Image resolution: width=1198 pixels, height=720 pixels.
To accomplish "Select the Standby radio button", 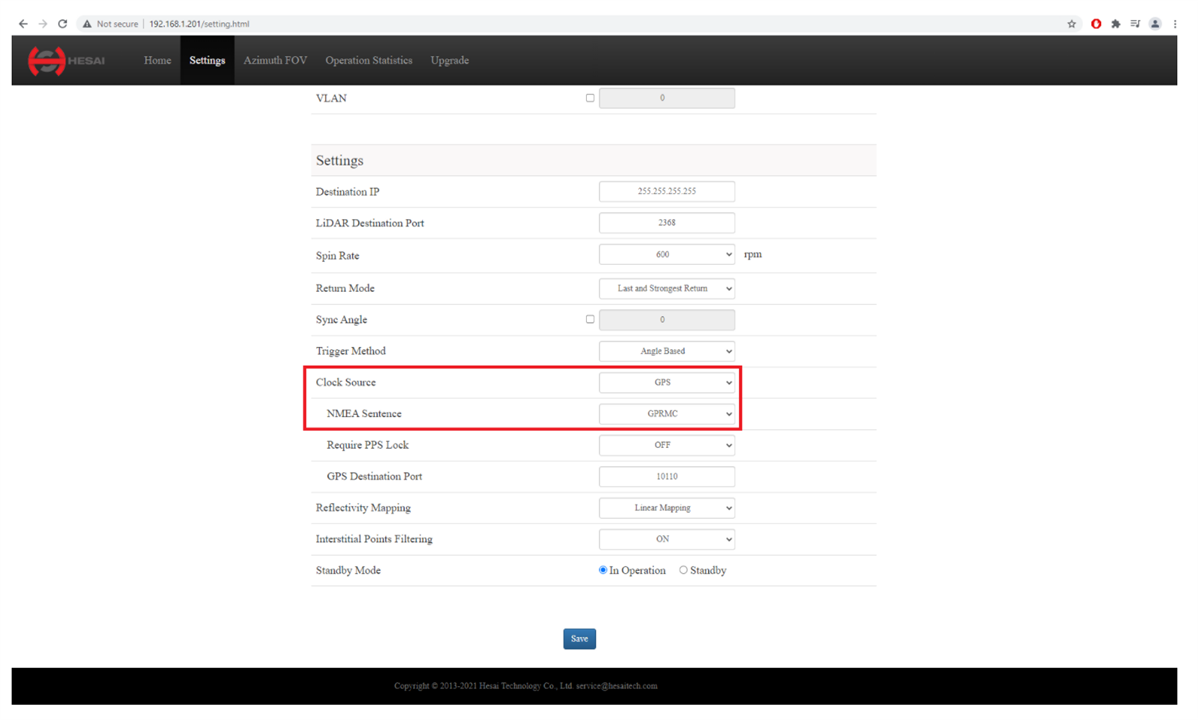I will [x=684, y=570].
